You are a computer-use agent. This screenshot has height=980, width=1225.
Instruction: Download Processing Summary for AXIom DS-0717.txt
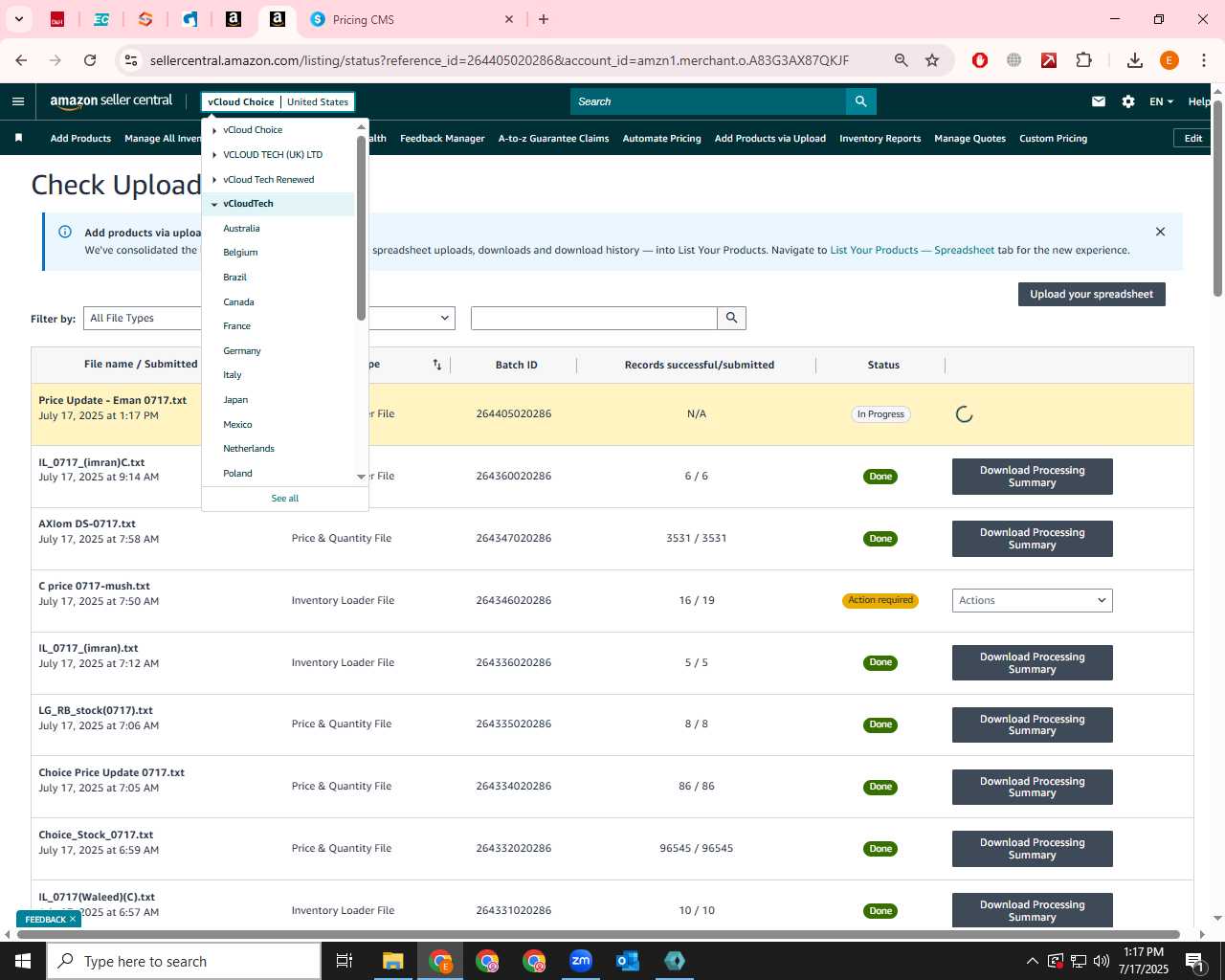click(x=1032, y=539)
